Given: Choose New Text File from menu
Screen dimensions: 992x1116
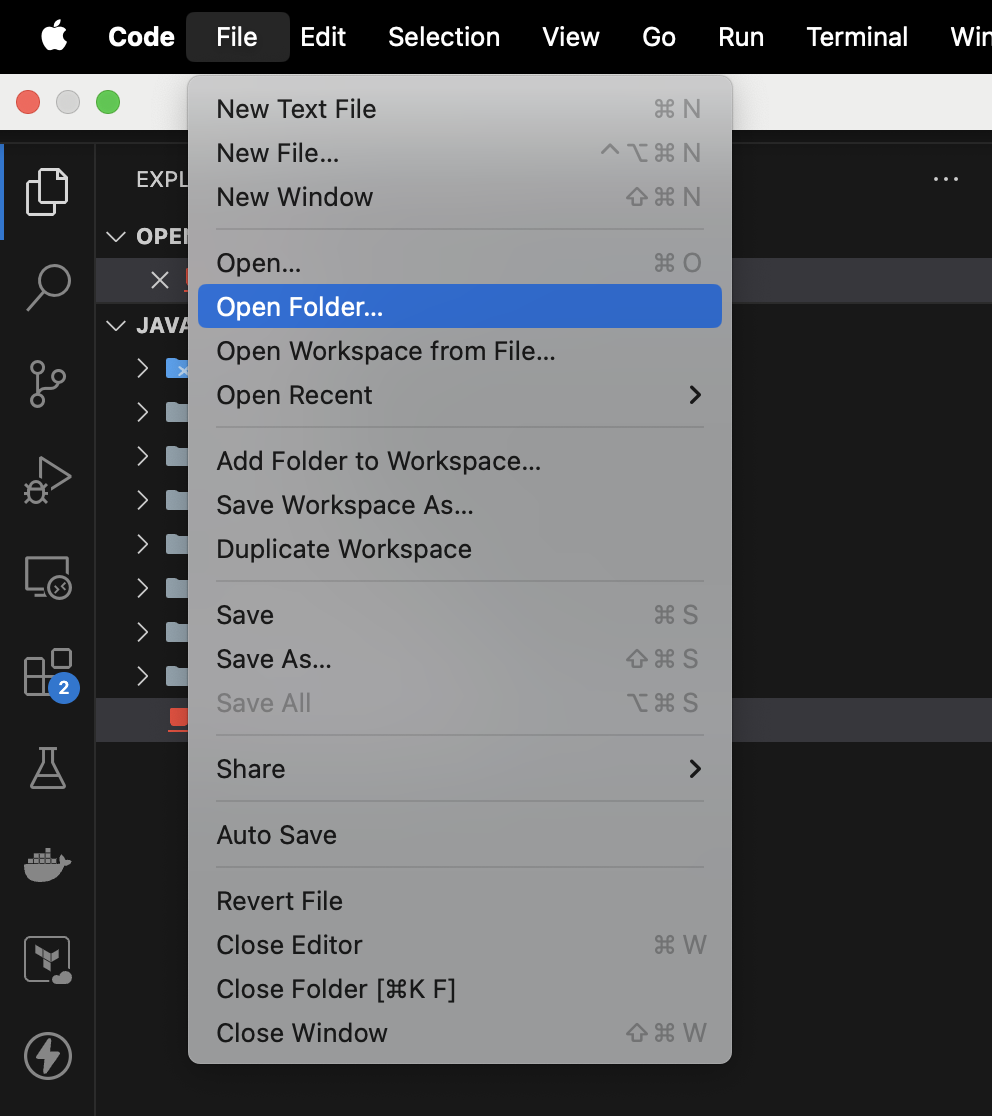Looking at the screenshot, I should (297, 109).
